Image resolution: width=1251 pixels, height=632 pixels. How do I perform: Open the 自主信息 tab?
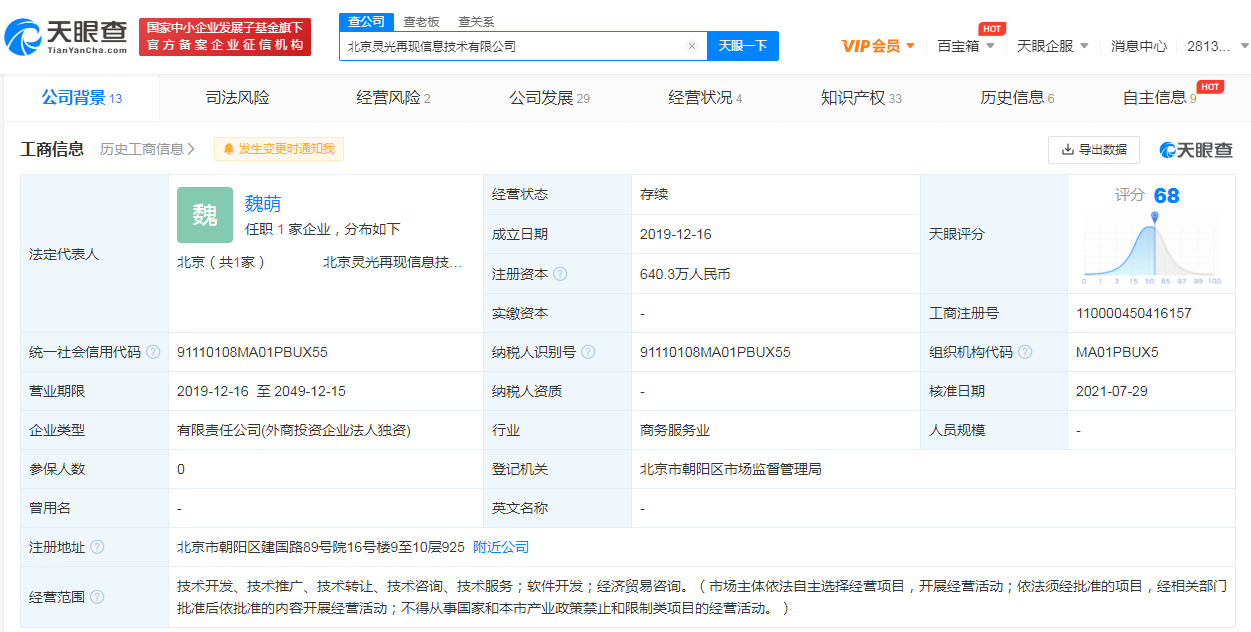(1160, 98)
